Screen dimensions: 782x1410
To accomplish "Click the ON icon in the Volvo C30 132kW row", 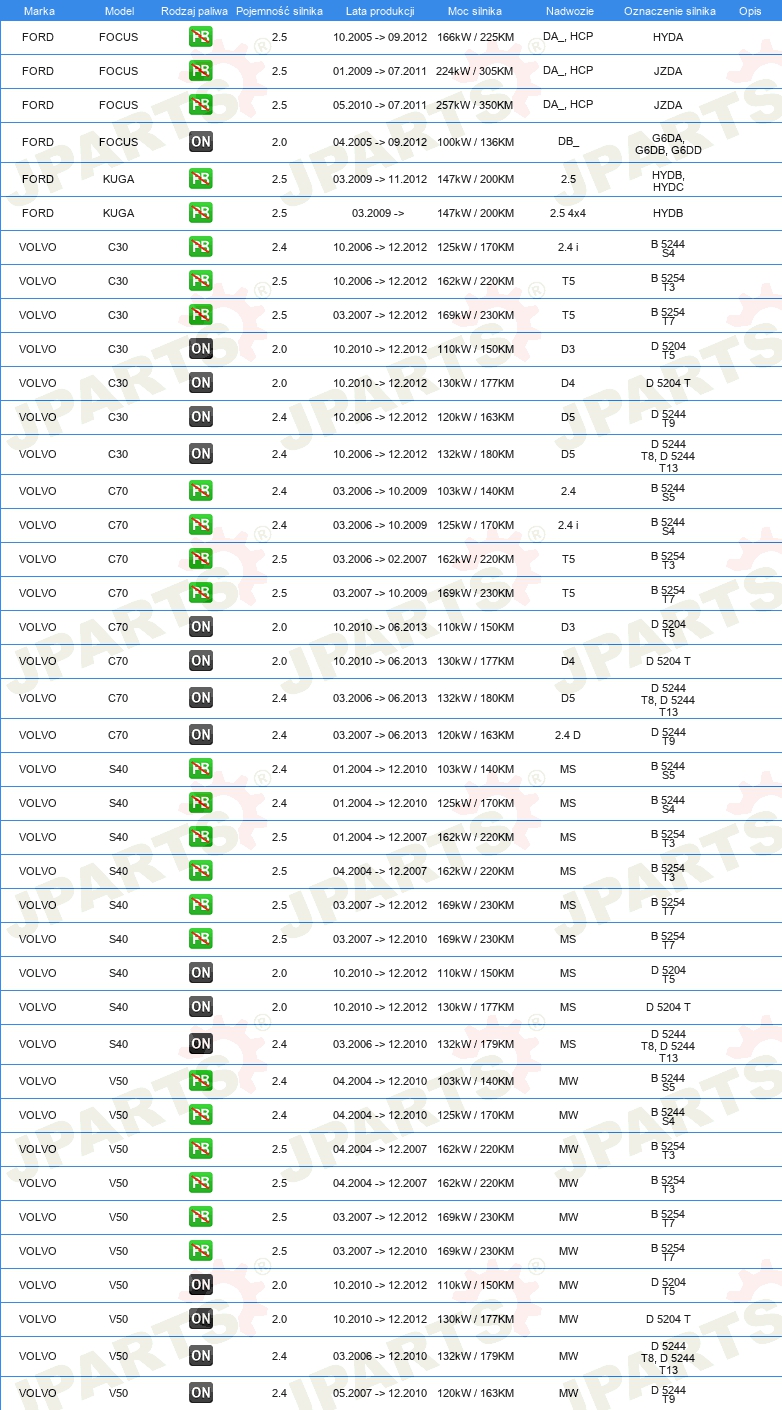I will click(201, 454).
